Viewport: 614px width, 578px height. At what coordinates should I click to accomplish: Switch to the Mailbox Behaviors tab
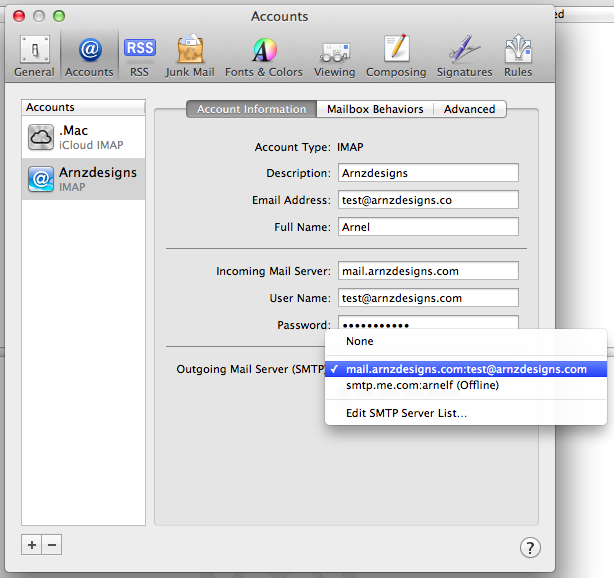375,109
